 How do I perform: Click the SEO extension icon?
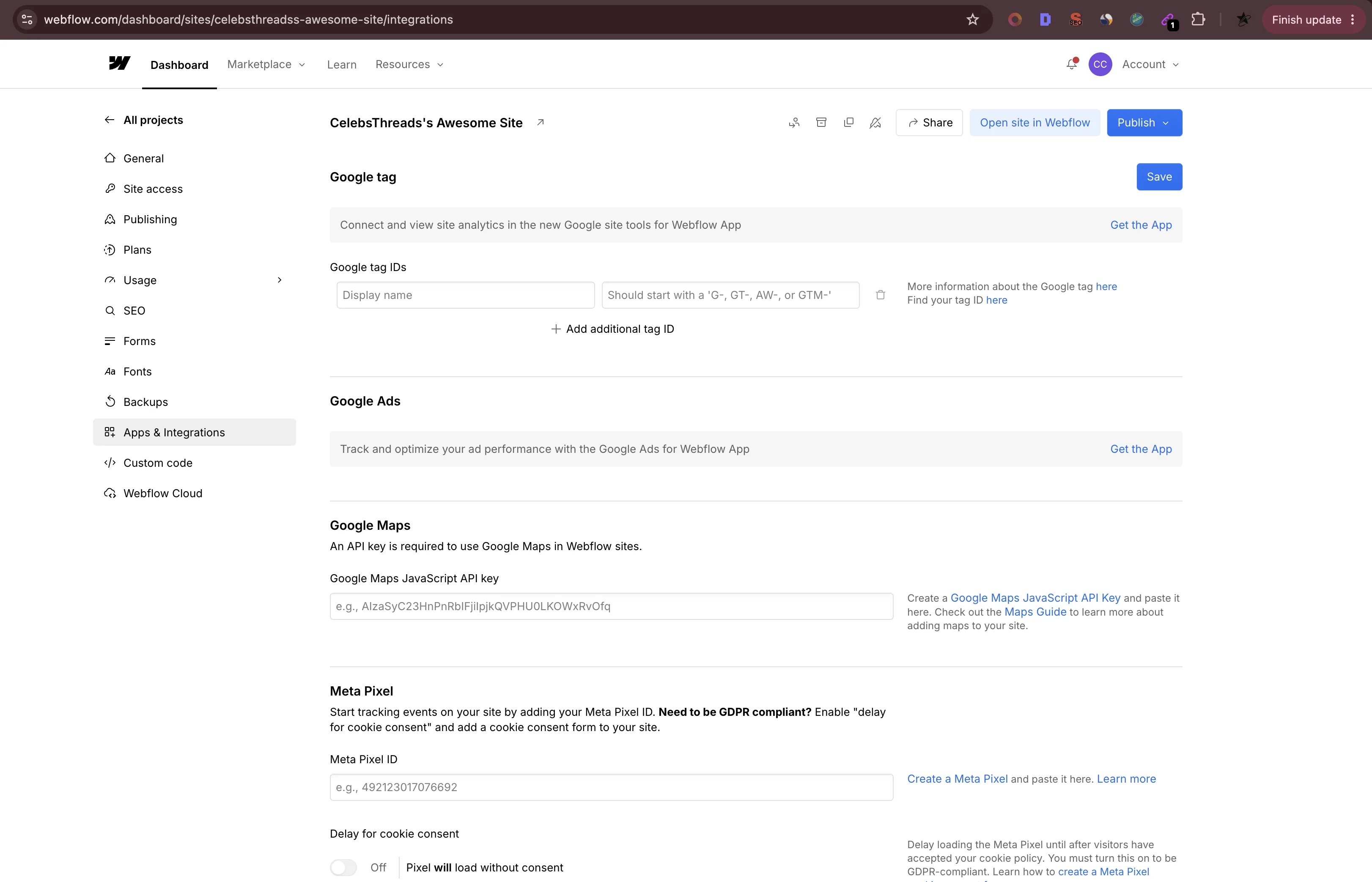click(1075, 19)
